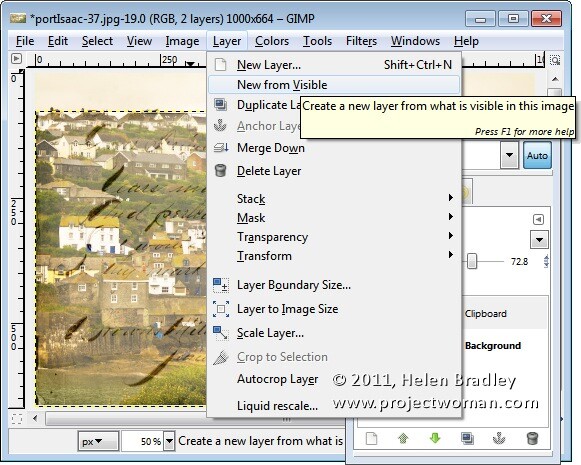Open the px units dropdown

click(98, 441)
